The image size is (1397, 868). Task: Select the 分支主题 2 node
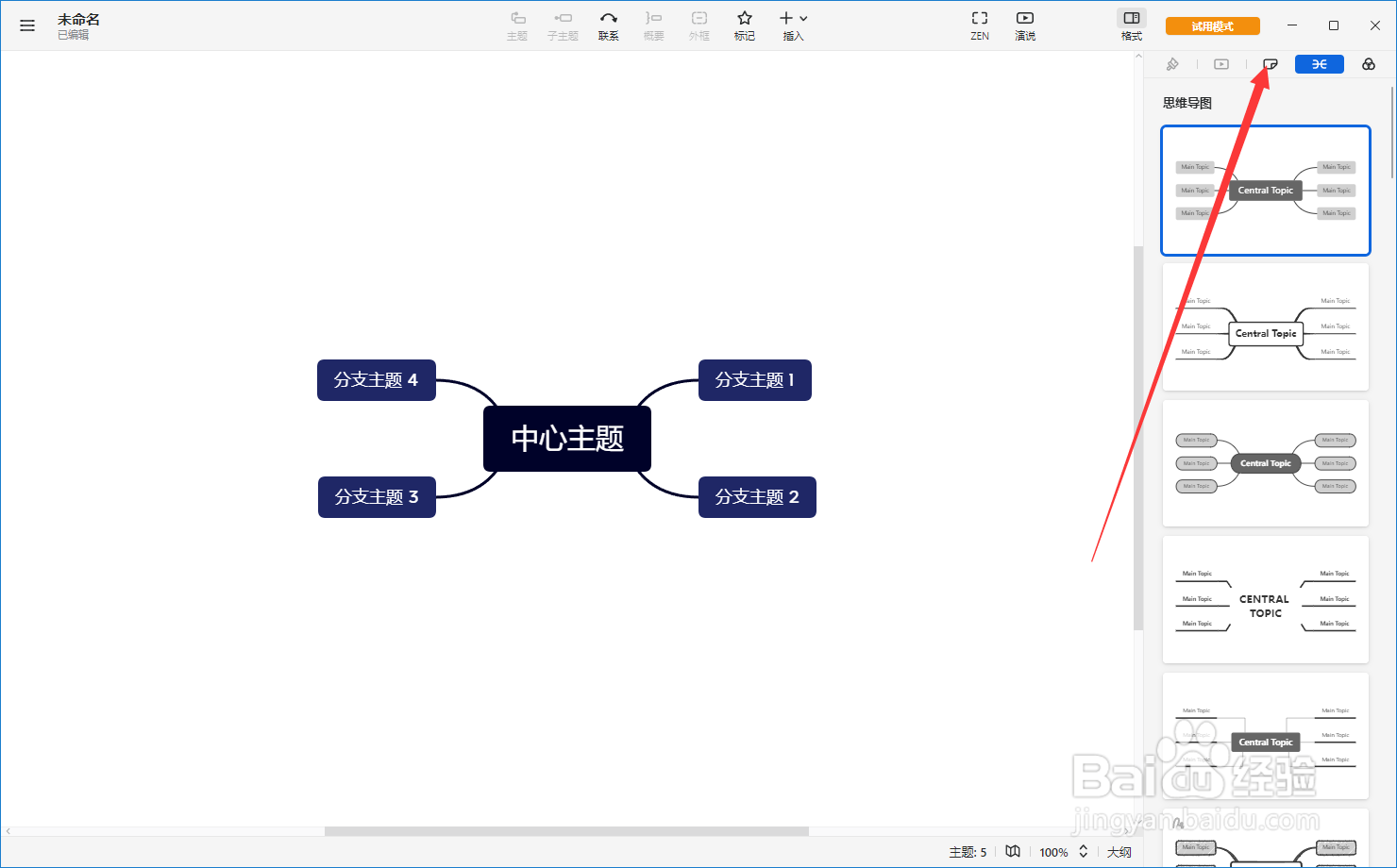757,497
